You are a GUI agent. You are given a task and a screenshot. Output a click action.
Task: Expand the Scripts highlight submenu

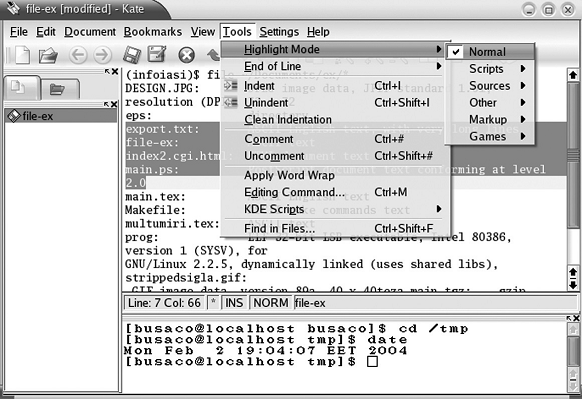pyautogui.click(x=490, y=69)
